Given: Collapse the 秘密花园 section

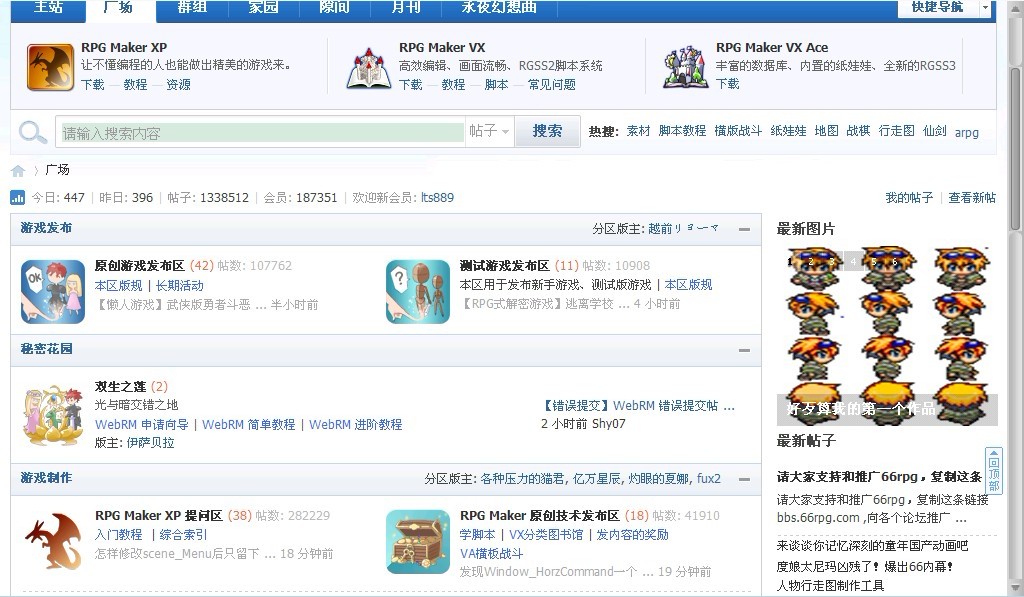Looking at the screenshot, I should [744, 350].
